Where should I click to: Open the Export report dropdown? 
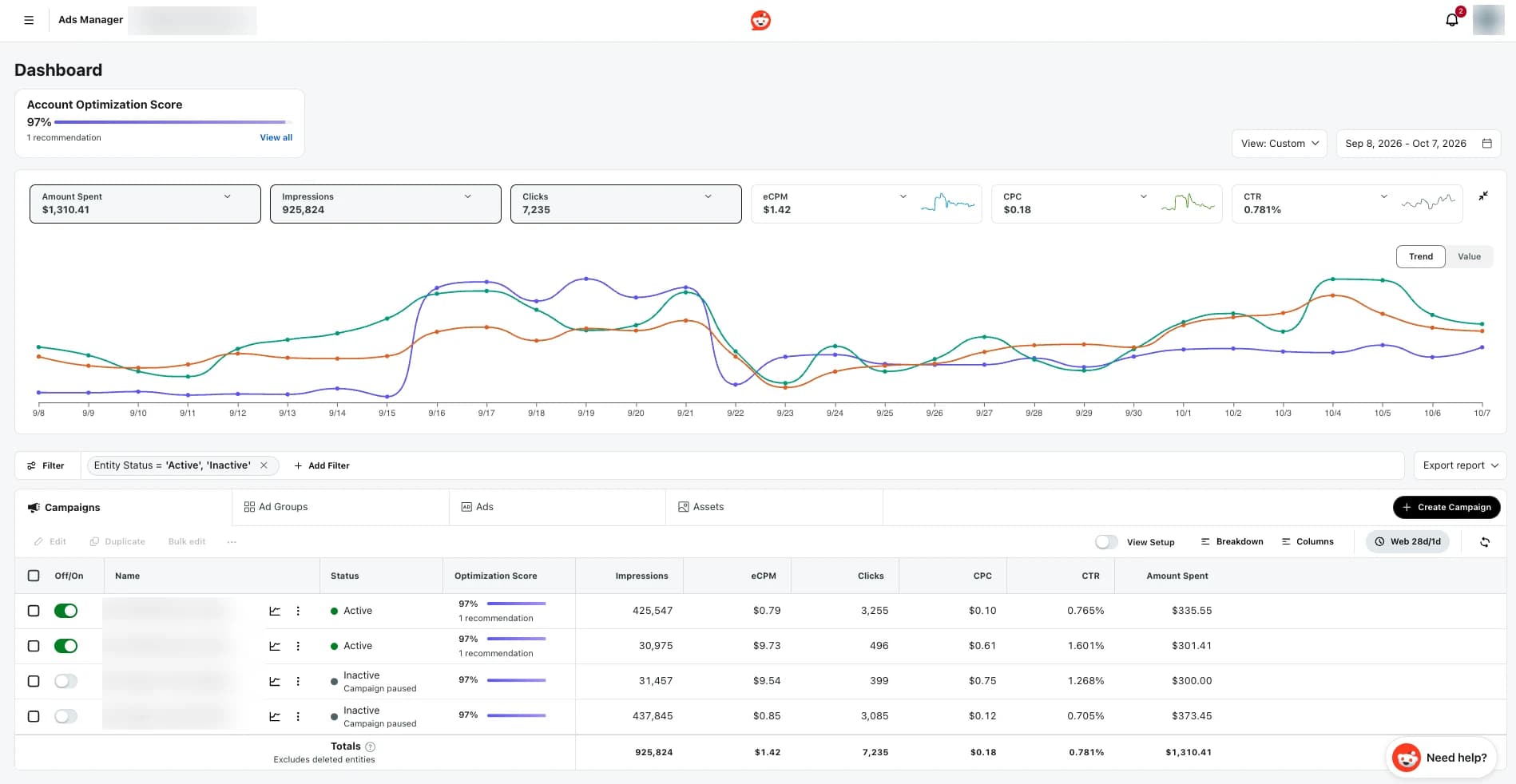(1460, 465)
